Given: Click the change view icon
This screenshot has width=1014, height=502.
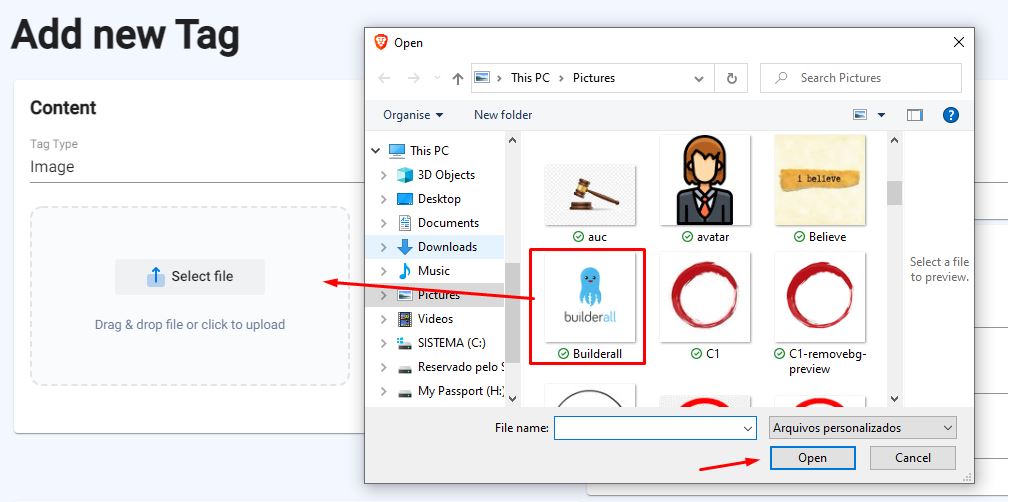Looking at the screenshot, I should 860,115.
